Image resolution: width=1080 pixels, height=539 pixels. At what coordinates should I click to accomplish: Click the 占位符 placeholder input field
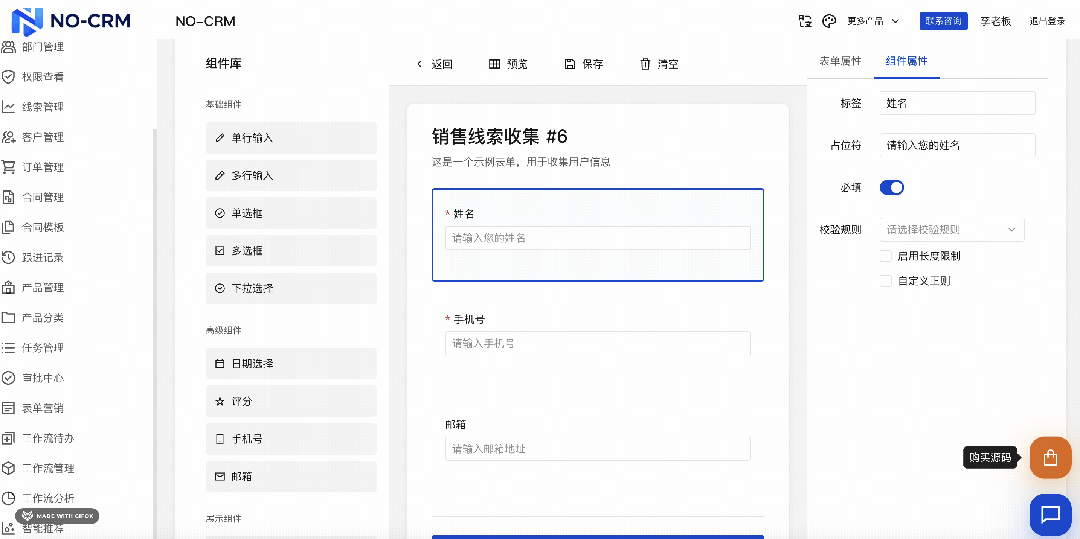tap(957, 145)
